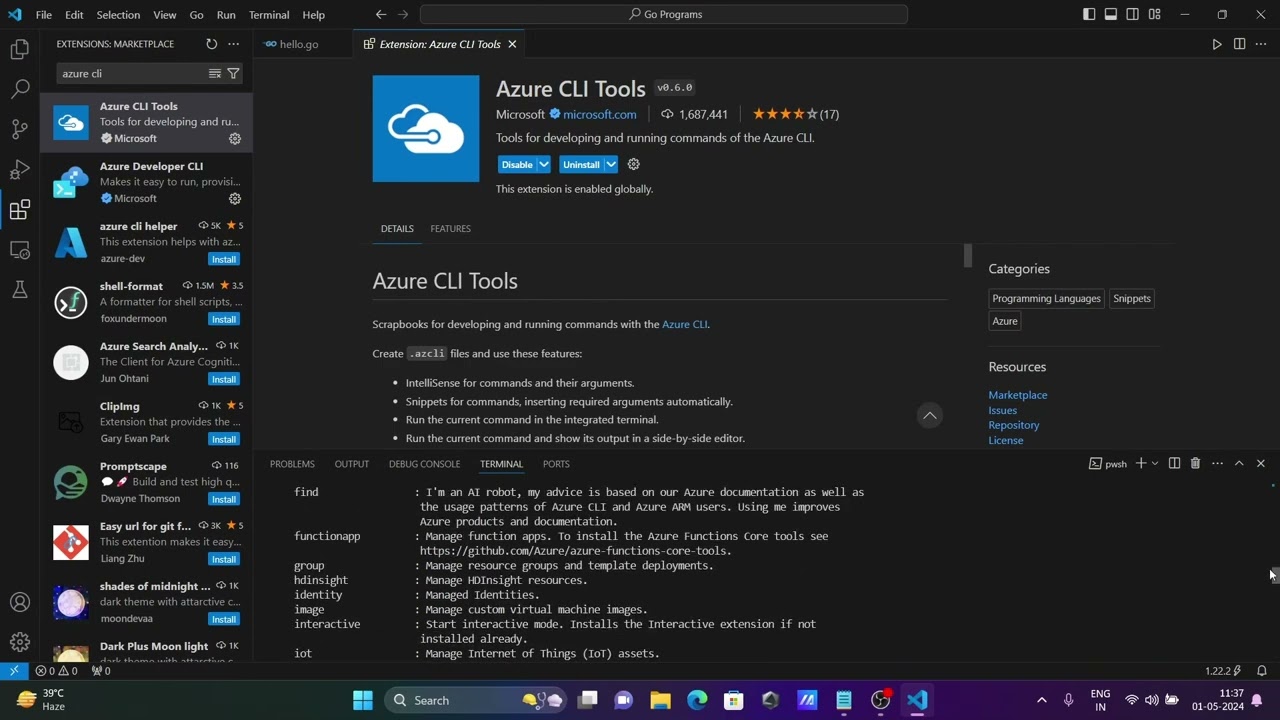Open new terminal profile dropdown arrow

pos(1155,463)
